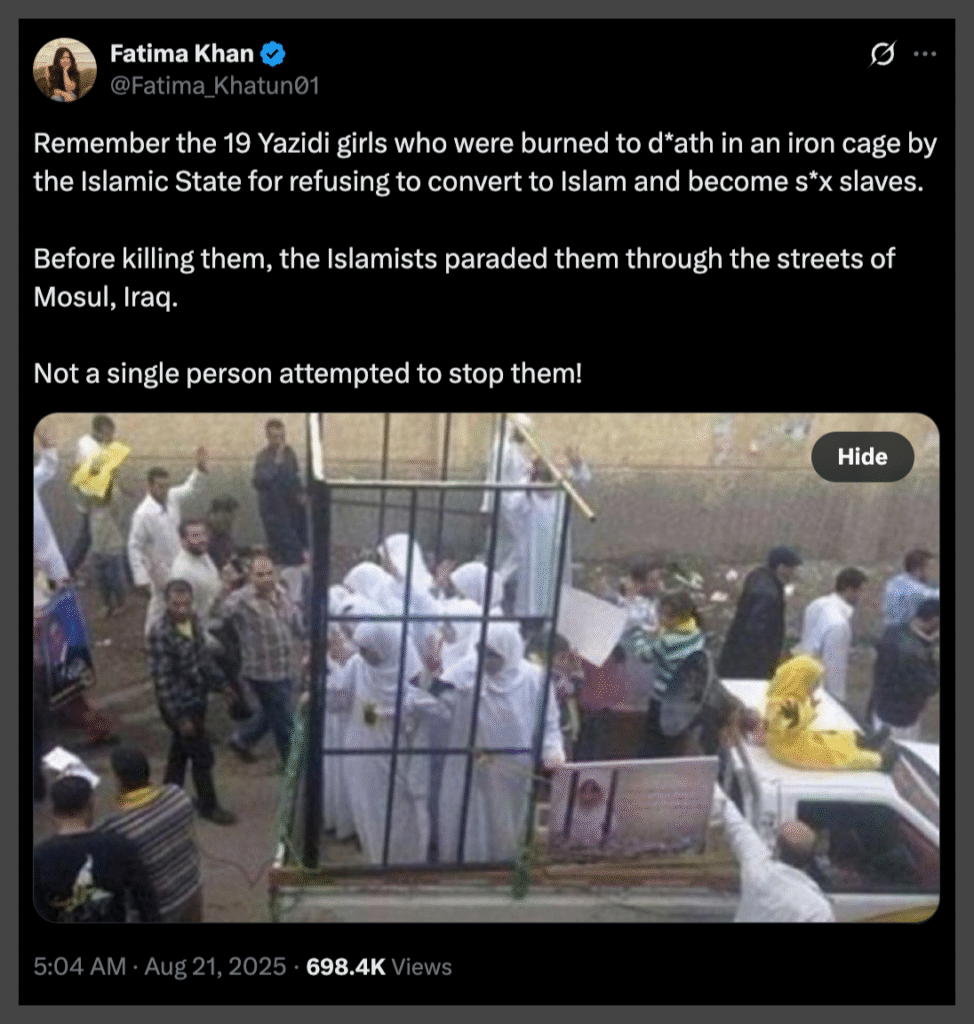Open Fatima Khan's profile picture
This screenshot has width=974, height=1024.
point(65,69)
